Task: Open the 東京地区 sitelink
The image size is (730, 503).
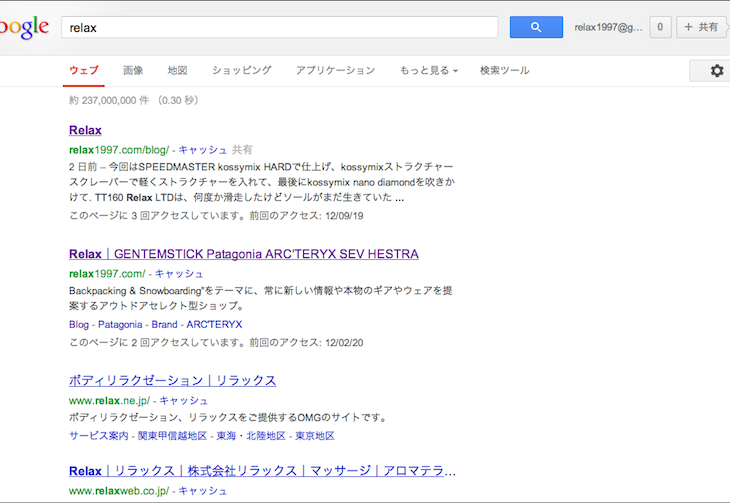Action: tap(315, 435)
